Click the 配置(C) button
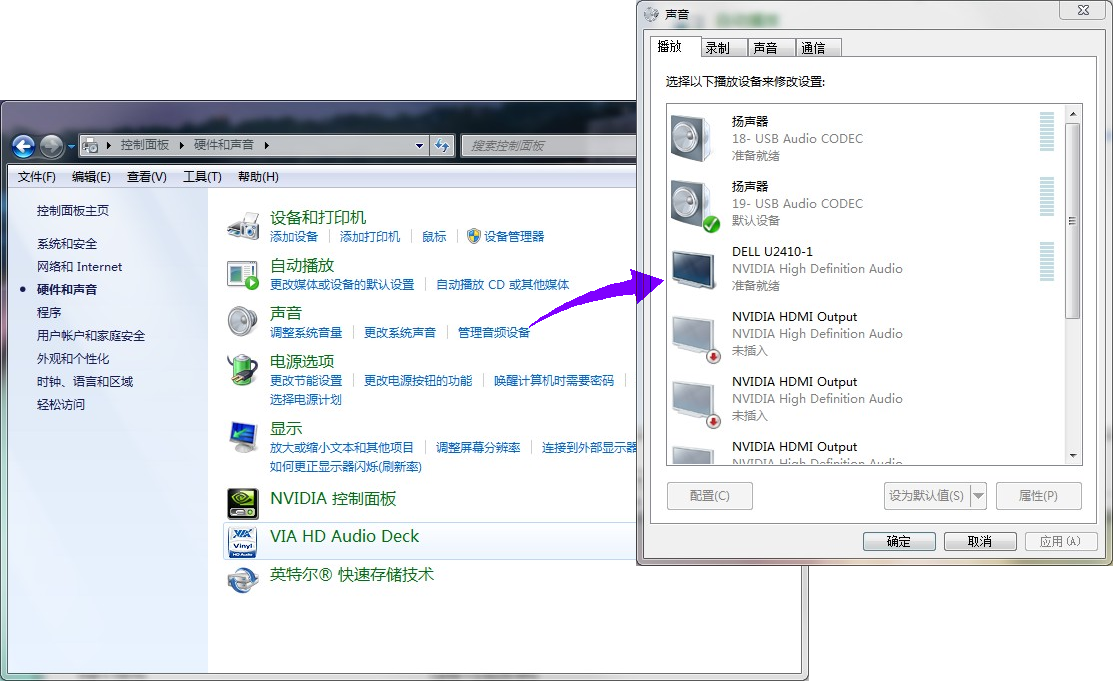Viewport: 1113px width, 681px height. coord(710,496)
